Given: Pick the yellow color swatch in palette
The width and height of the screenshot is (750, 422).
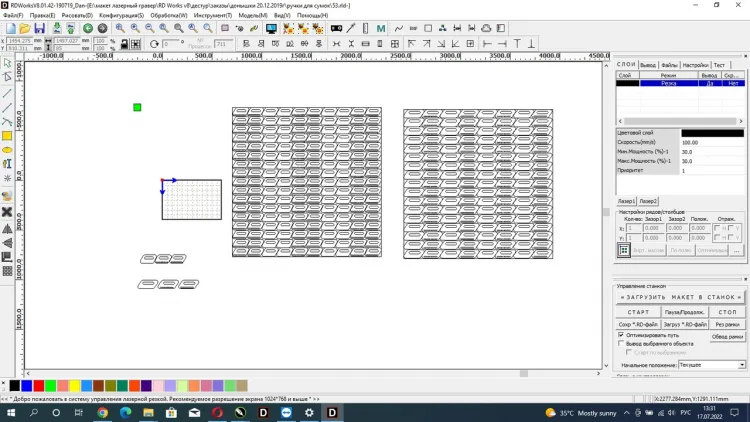Looking at the screenshot, I should pos(75,386).
